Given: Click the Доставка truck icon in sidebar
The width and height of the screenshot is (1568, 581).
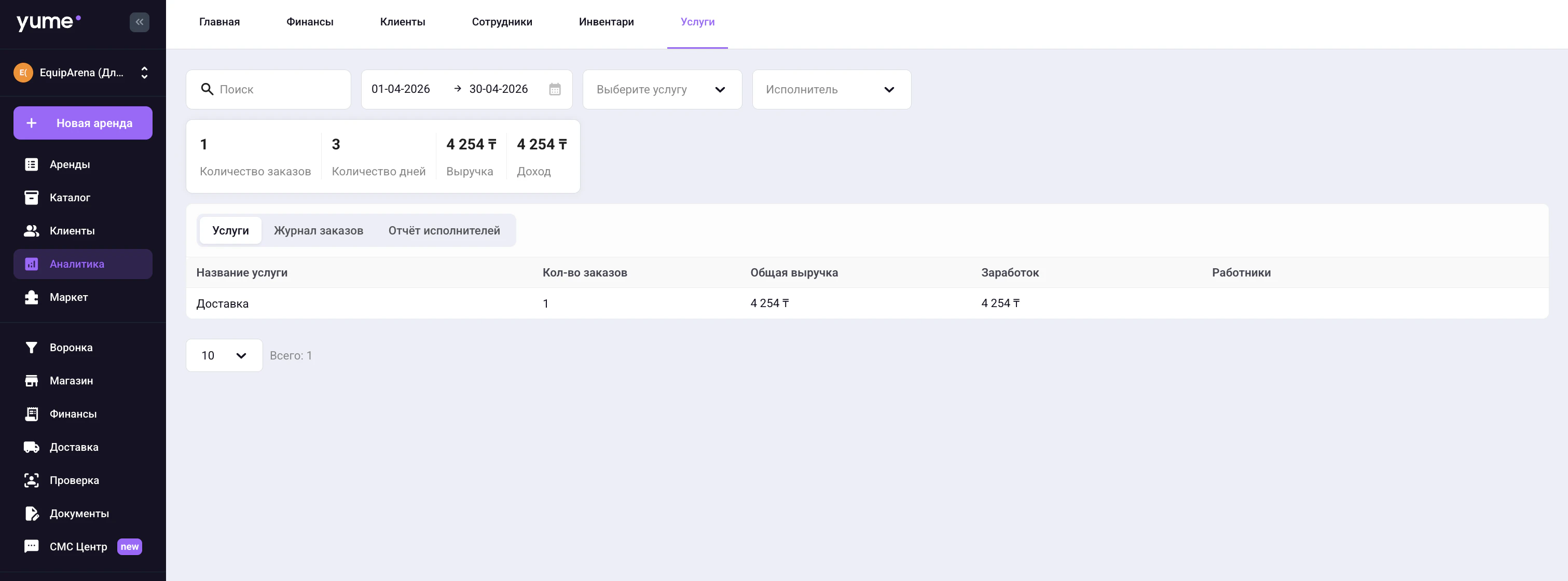Looking at the screenshot, I should [x=31, y=447].
